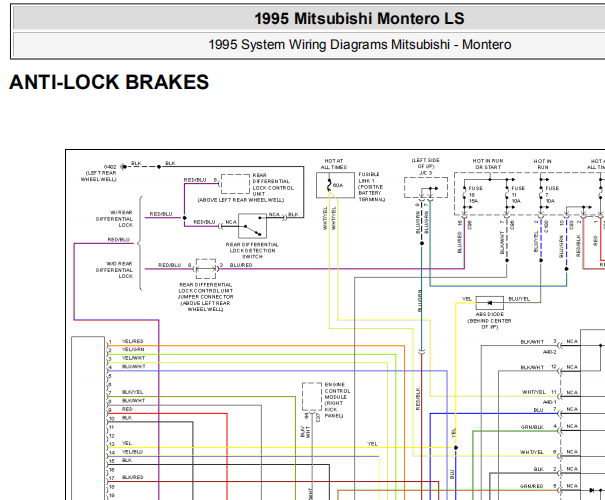Click pin 4 BLU/WHT wire label

click(x=134, y=367)
